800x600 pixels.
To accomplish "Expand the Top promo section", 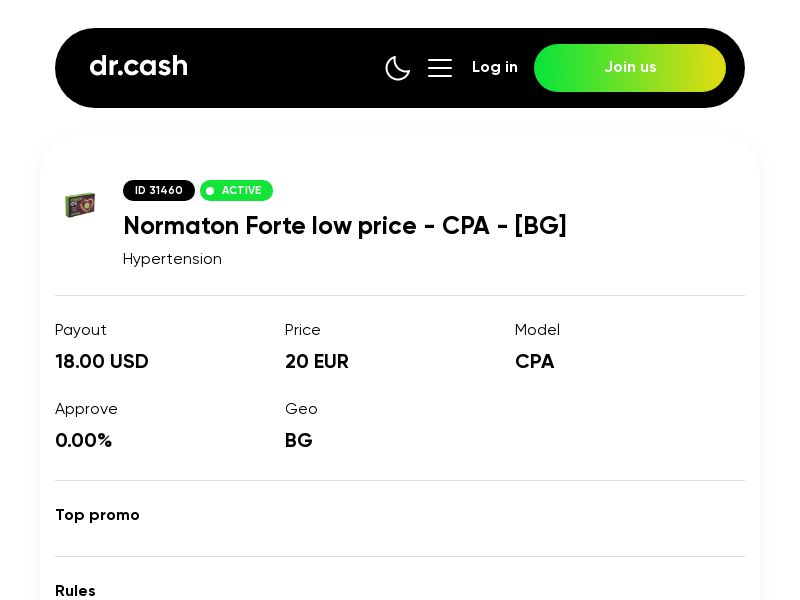I will pyautogui.click(x=97, y=515).
